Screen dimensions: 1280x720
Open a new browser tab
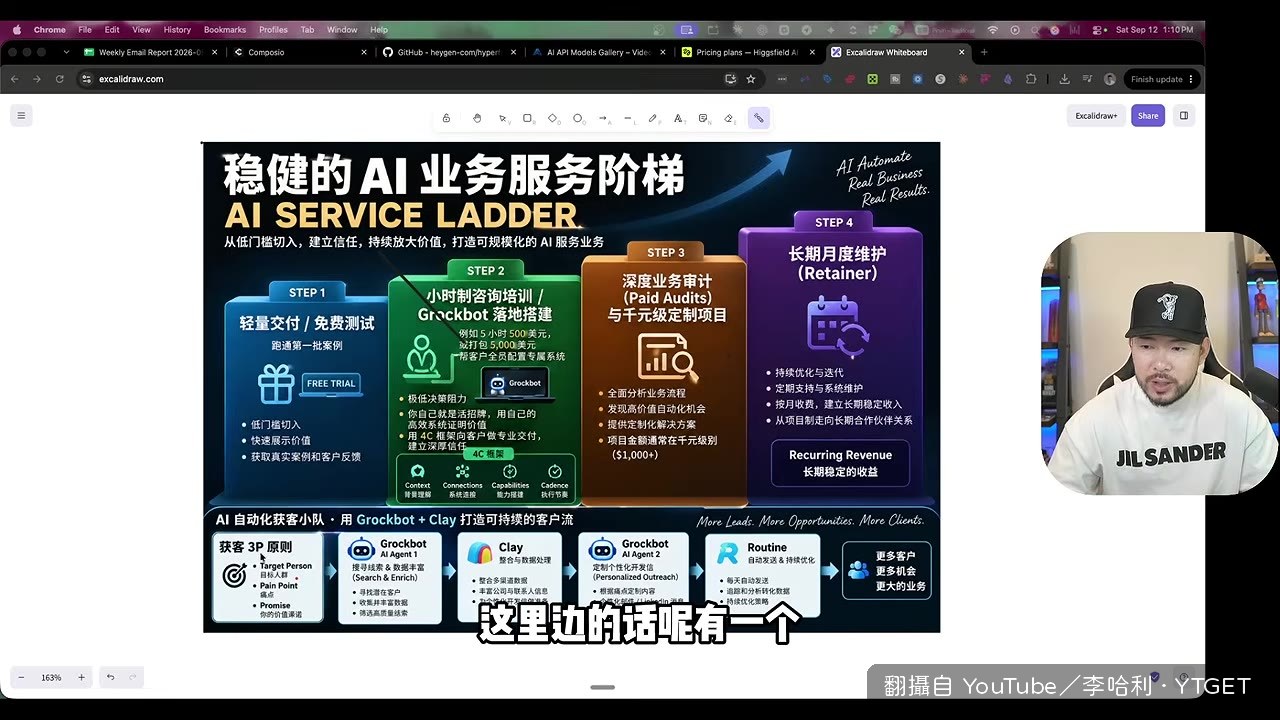pyautogui.click(x=984, y=52)
